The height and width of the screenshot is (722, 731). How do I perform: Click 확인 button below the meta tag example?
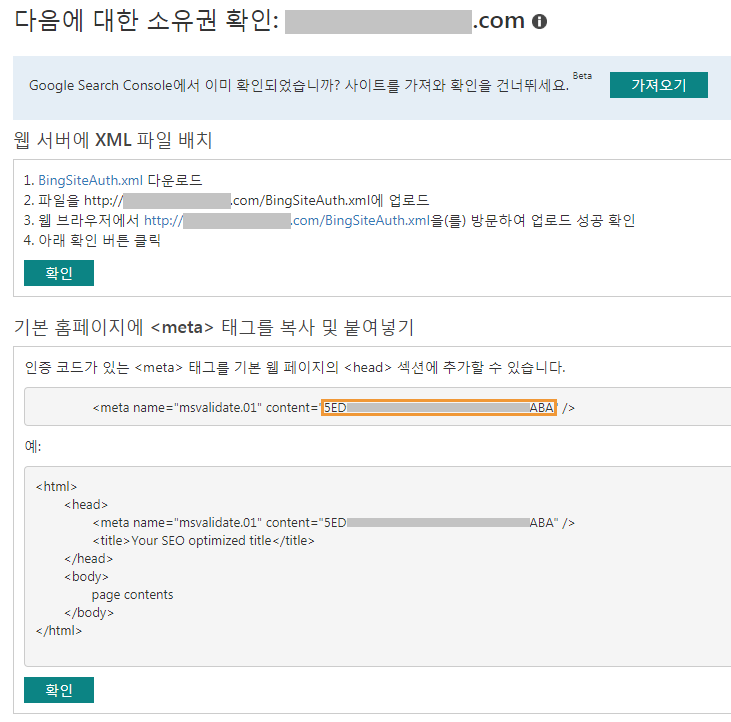click(x=59, y=690)
